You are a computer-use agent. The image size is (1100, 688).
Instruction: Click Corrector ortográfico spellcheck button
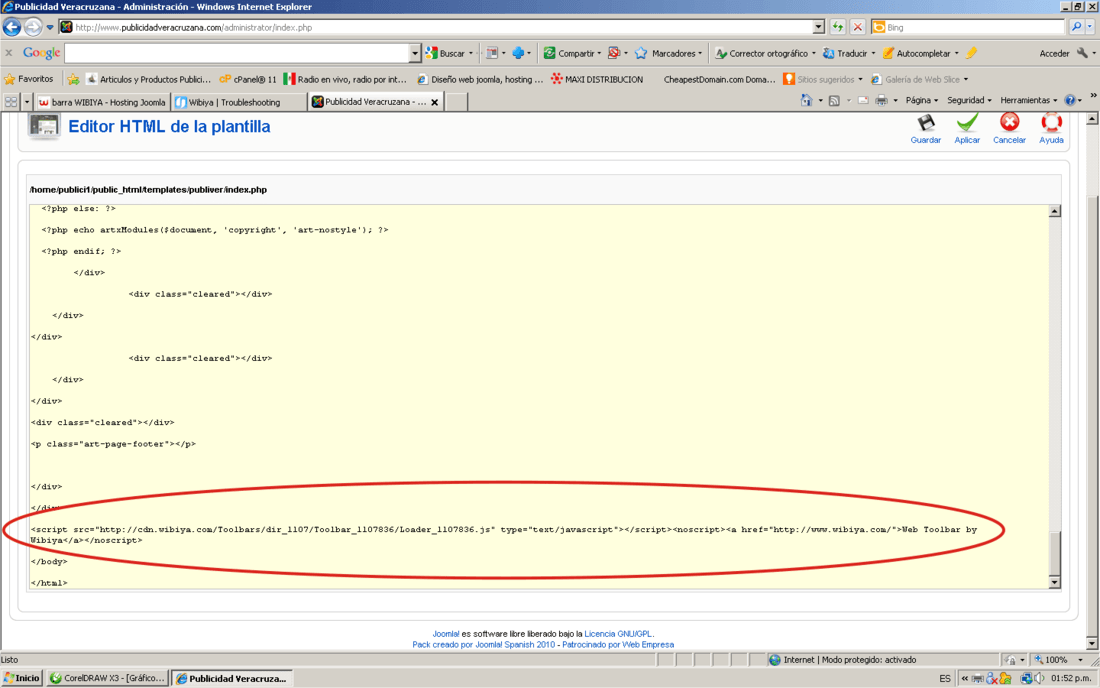762,53
